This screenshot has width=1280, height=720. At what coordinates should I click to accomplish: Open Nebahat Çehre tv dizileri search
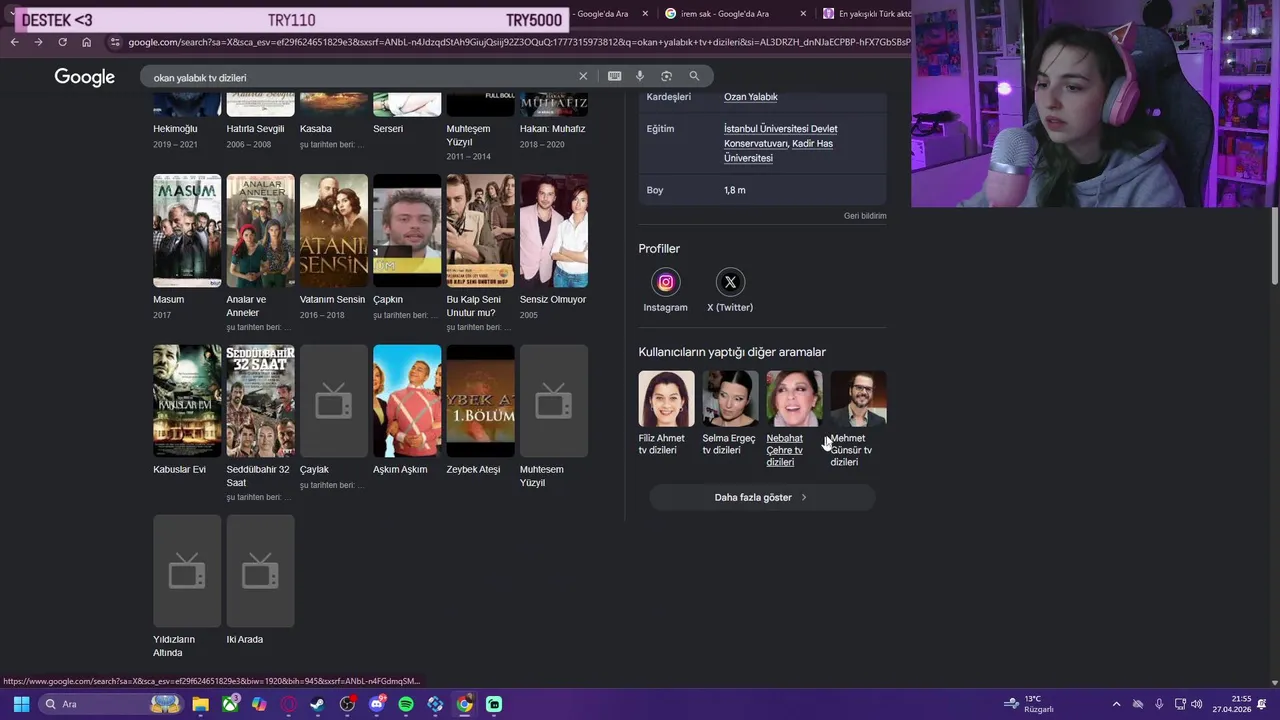pos(794,419)
